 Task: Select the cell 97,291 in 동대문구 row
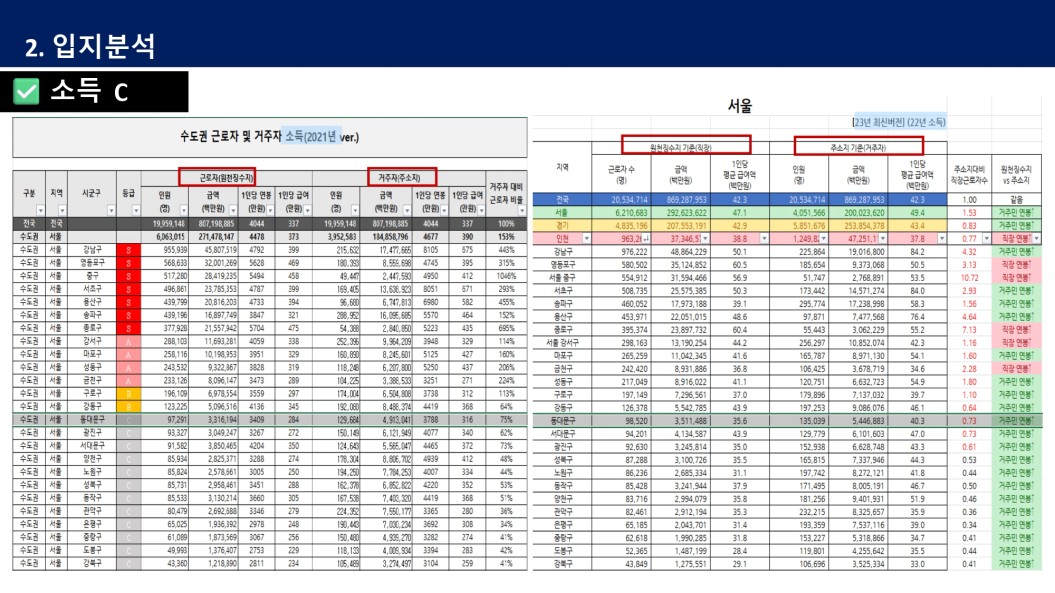click(165, 419)
